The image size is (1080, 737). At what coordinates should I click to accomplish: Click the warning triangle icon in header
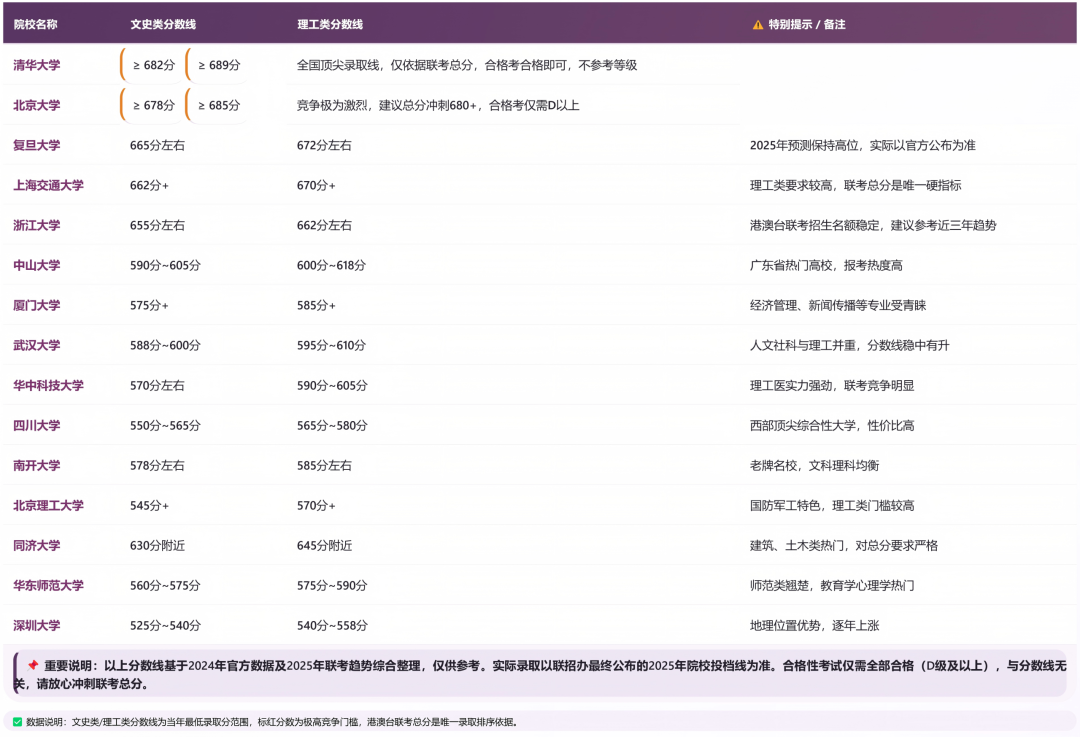tap(758, 24)
